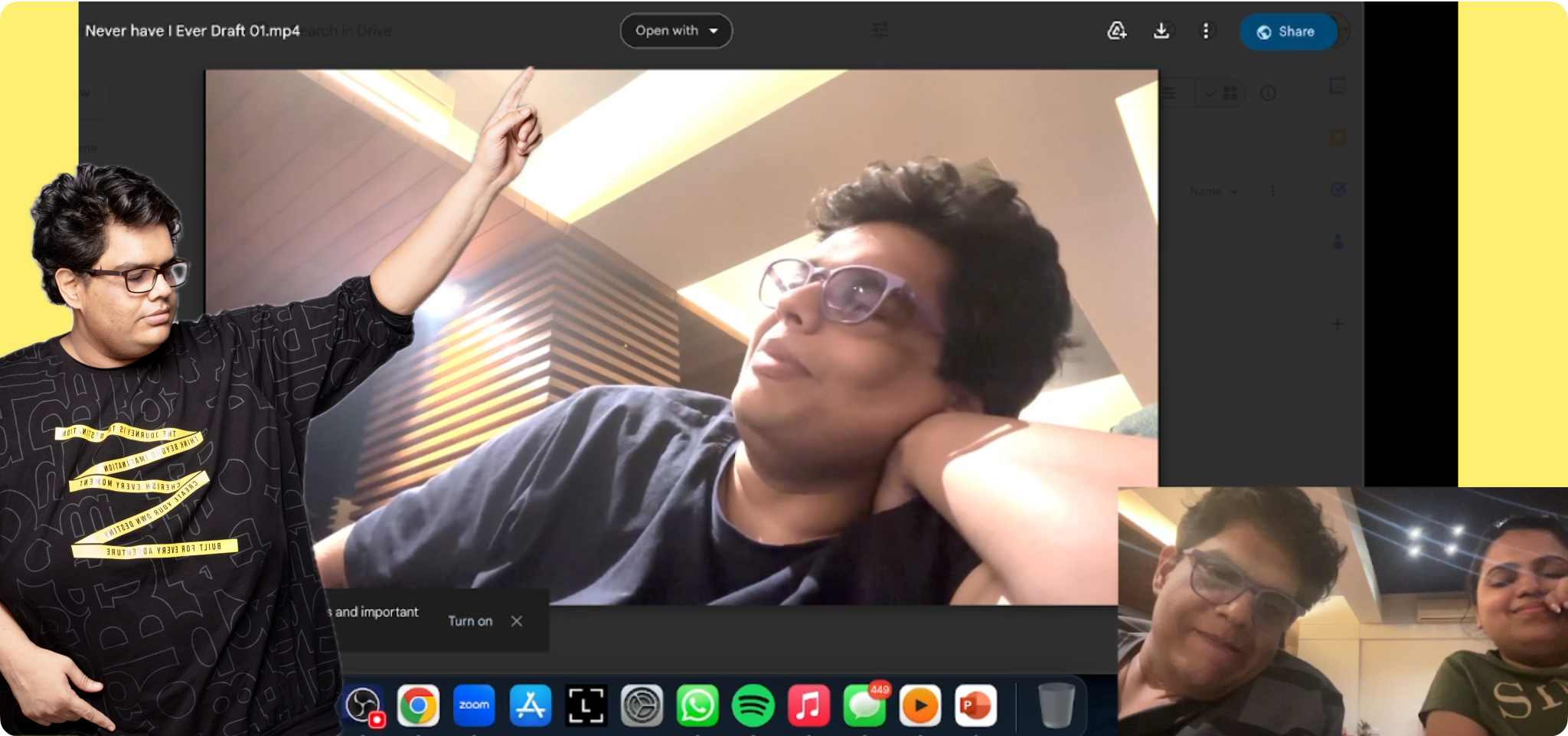Click the main video preview to play it
This screenshot has height=736, width=1568.
tap(681, 337)
